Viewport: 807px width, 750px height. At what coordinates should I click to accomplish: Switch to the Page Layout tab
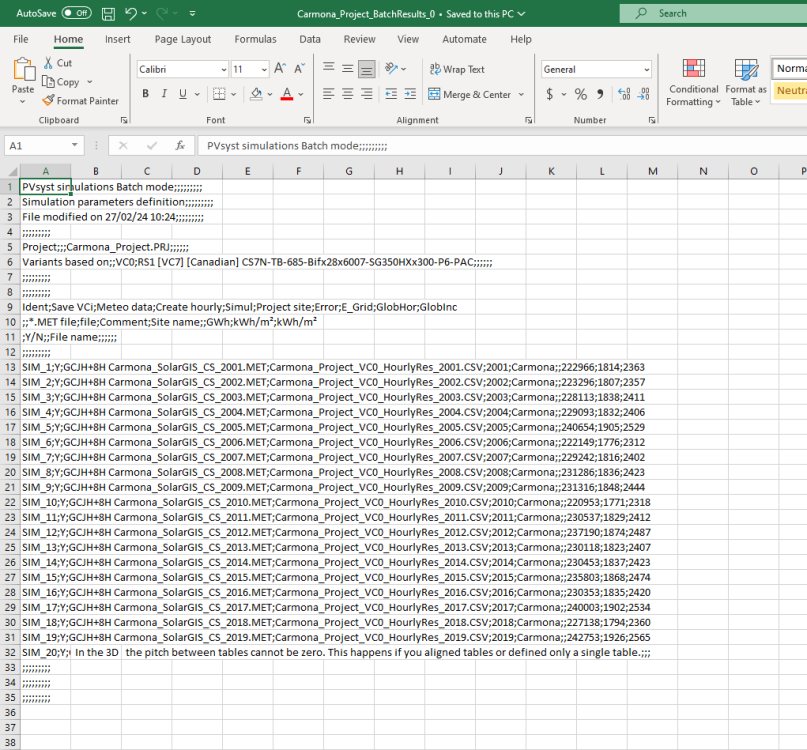[x=183, y=39]
